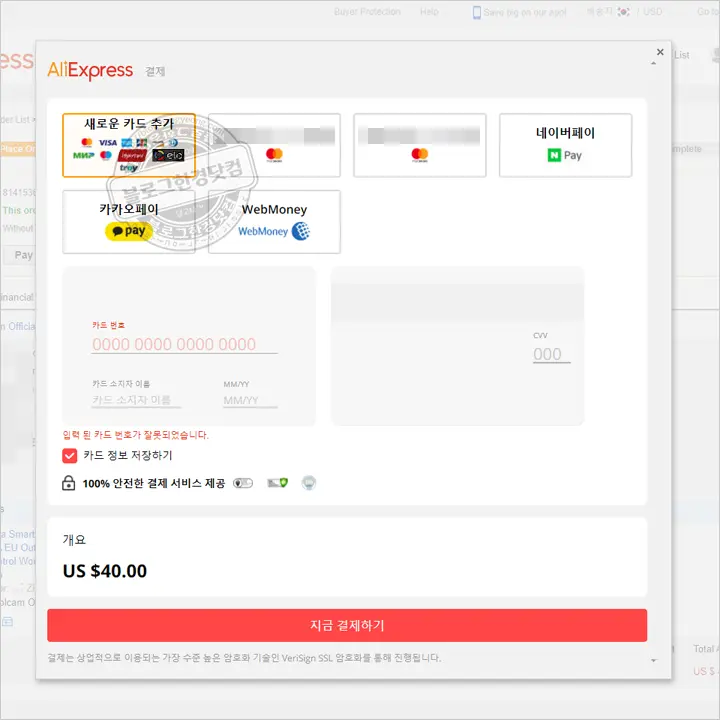Close the payment dialog
The height and width of the screenshot is (720, 720).
tap(660, 52)
